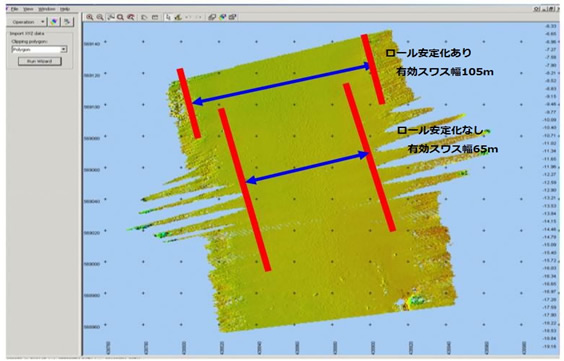Image resolution: width=564 pixels, height=361 pixels.
Task: Open the Operation dropdown
Action: coord(27,22)
